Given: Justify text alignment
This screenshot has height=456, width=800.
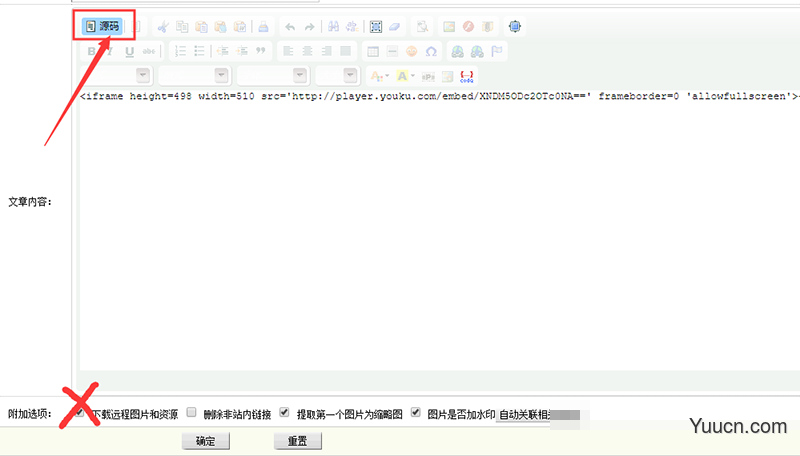Looking at the screenshot, I should click(345, 51).
